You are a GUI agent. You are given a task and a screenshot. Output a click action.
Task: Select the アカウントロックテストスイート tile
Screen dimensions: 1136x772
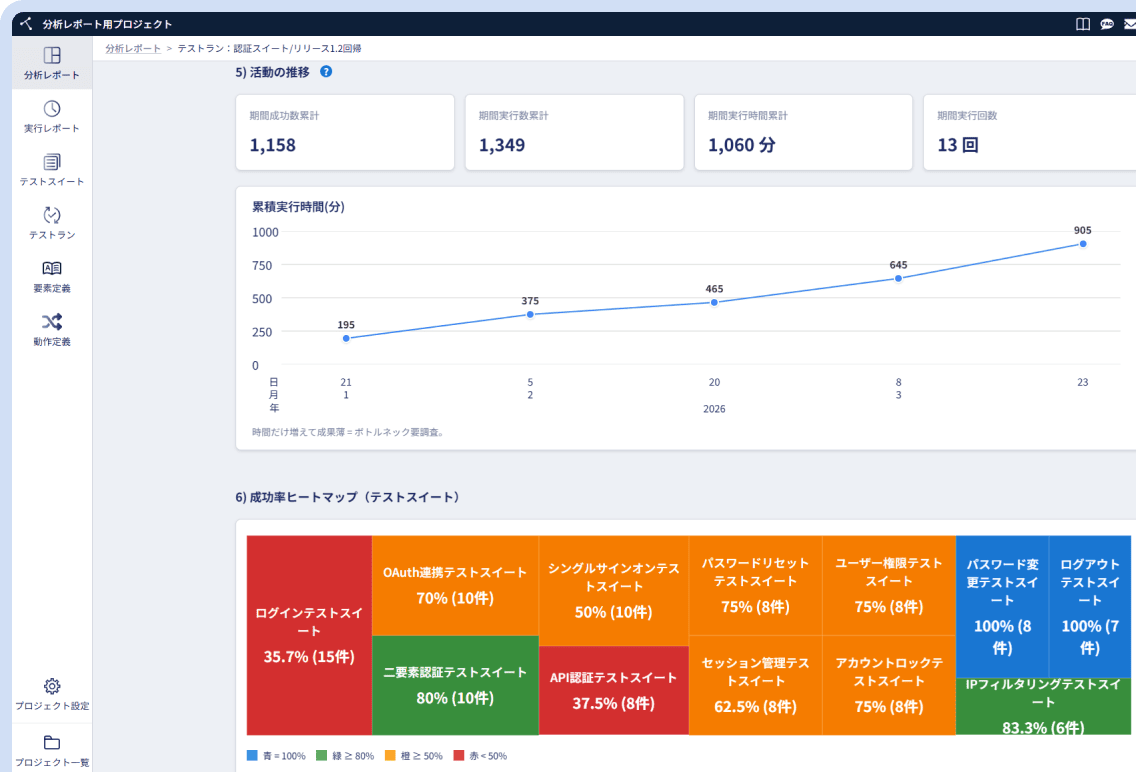[x=889, y=686]
